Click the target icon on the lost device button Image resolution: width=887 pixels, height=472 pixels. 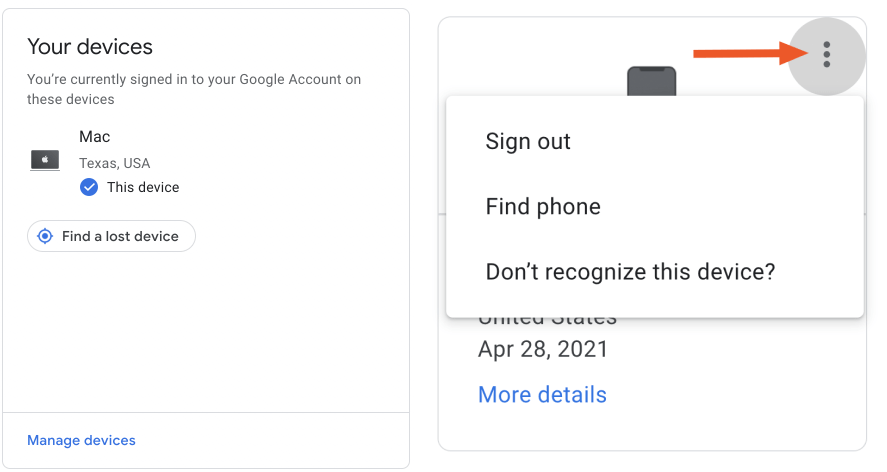pyautogui.click(x=45, y=237)
